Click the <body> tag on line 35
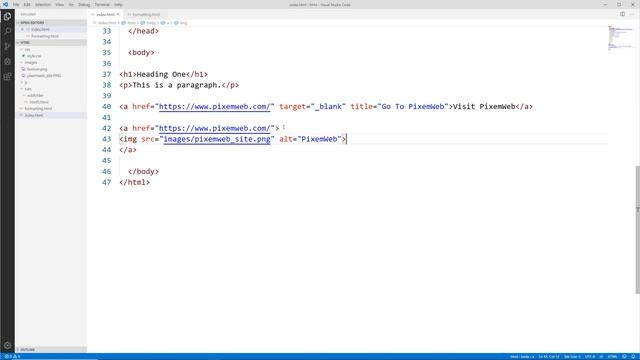The width and height of the screenshot is (640, 360). [141, 53]
